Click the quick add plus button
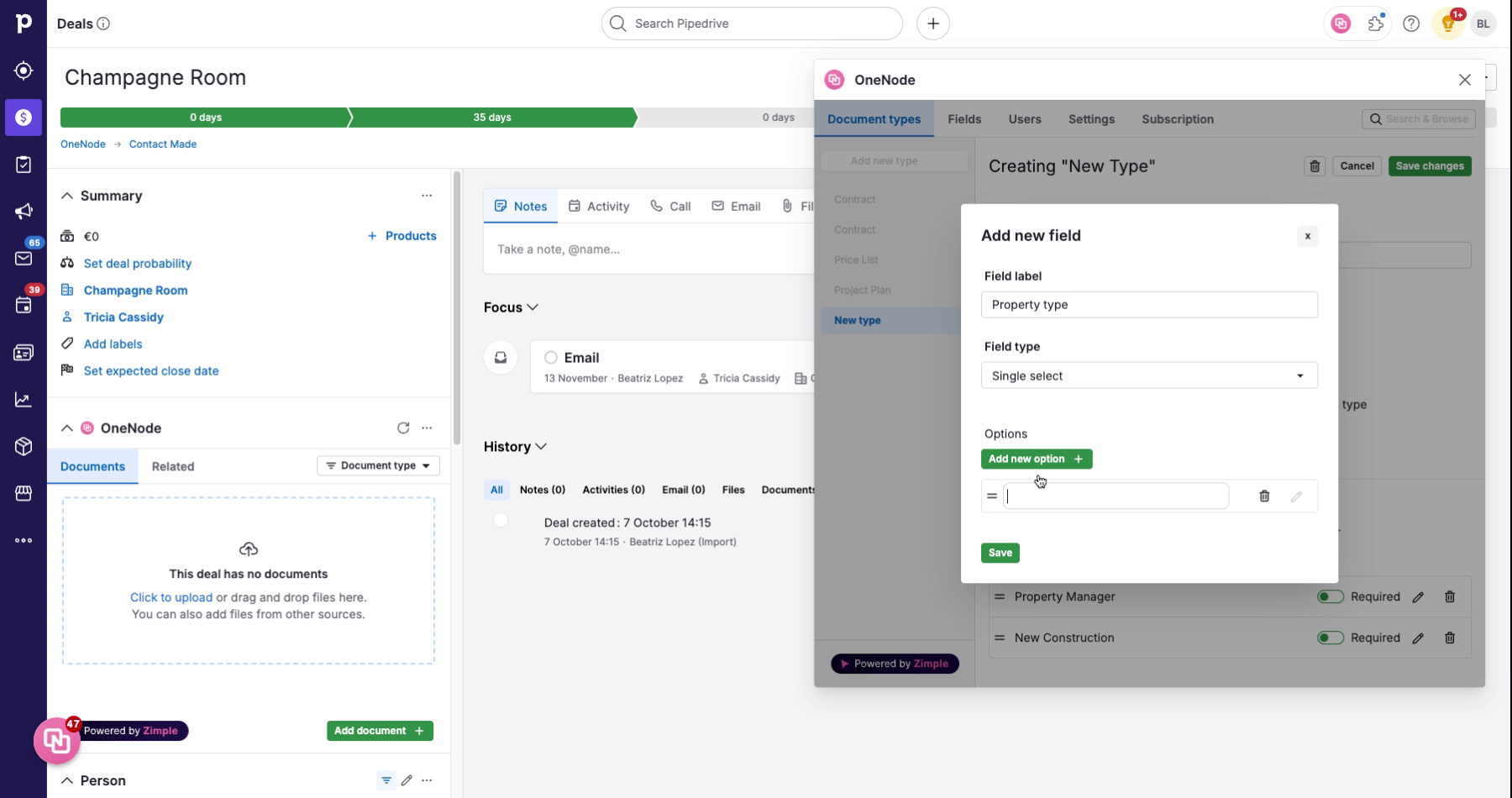The image size is (1512, 798). (x=933, y=24)
